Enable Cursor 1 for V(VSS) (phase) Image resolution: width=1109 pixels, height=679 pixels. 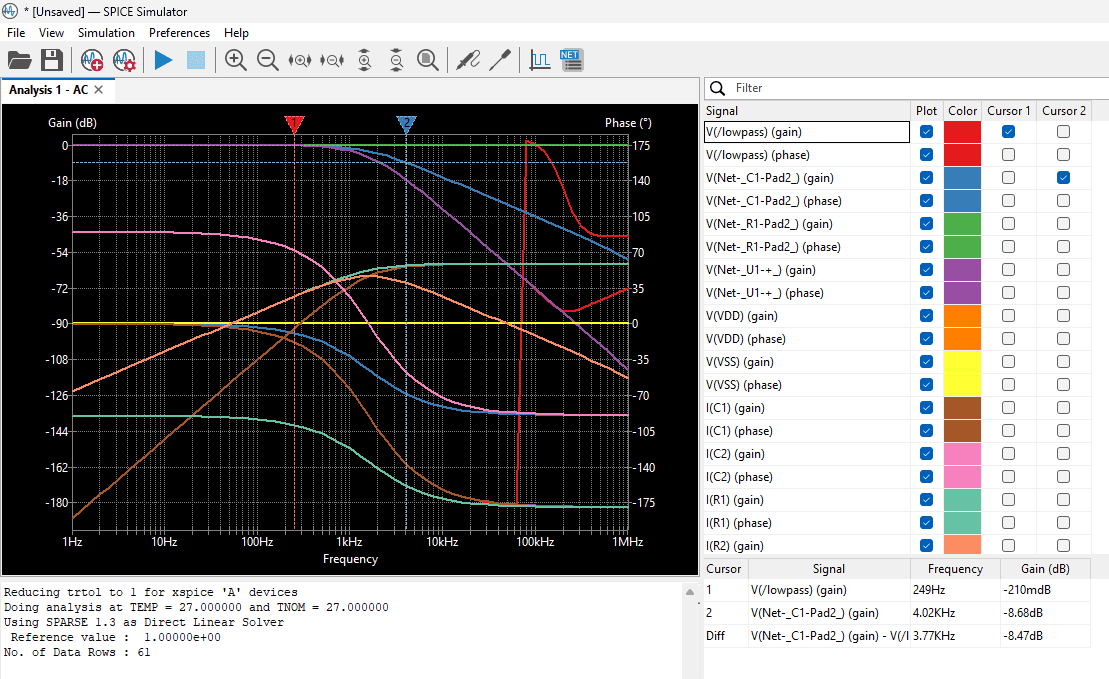1009,385
